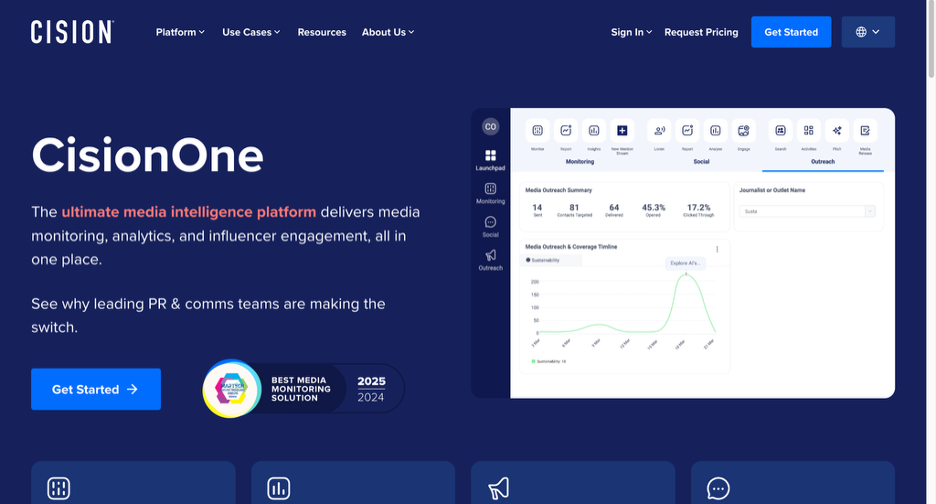Image resolution: width=936 pixels, height=504 pixels.
Task: Click the megaphone icon on third bottom card
Action: click(498, 488)
